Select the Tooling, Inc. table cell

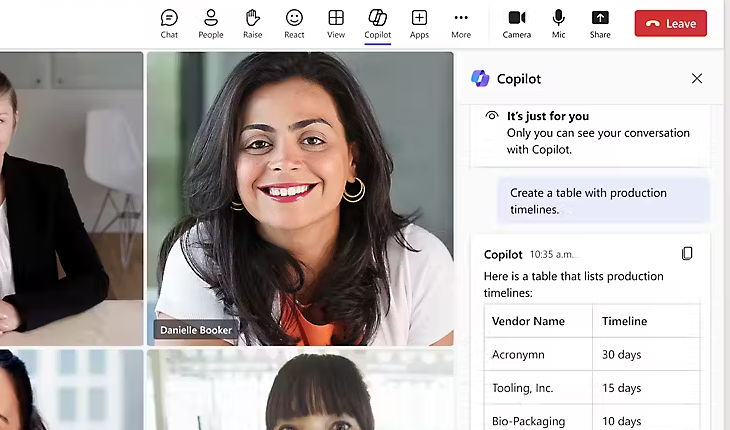pos(524,388)
